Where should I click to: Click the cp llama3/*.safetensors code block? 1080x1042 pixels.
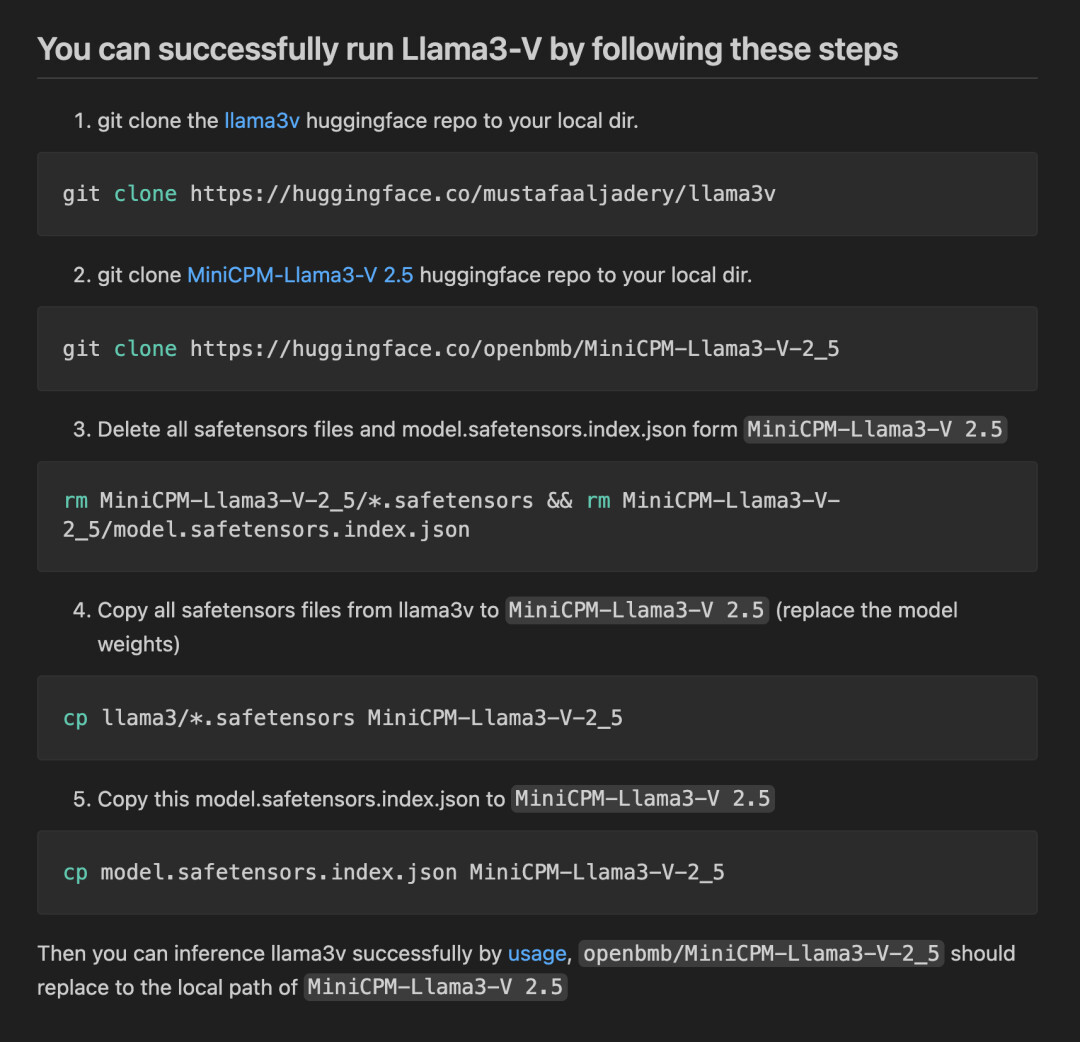[x=537, y=718]
